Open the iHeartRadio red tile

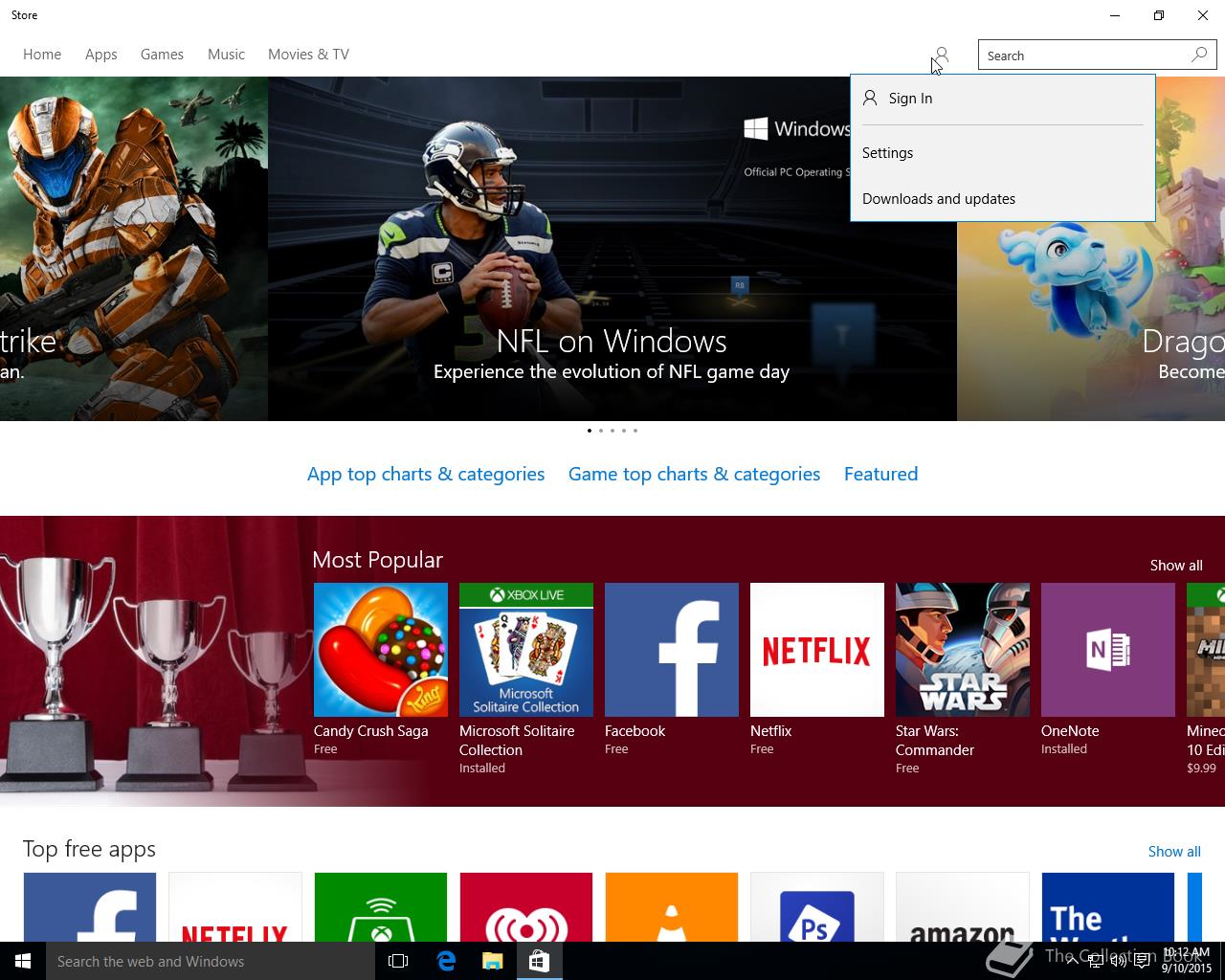pos(526,906)
